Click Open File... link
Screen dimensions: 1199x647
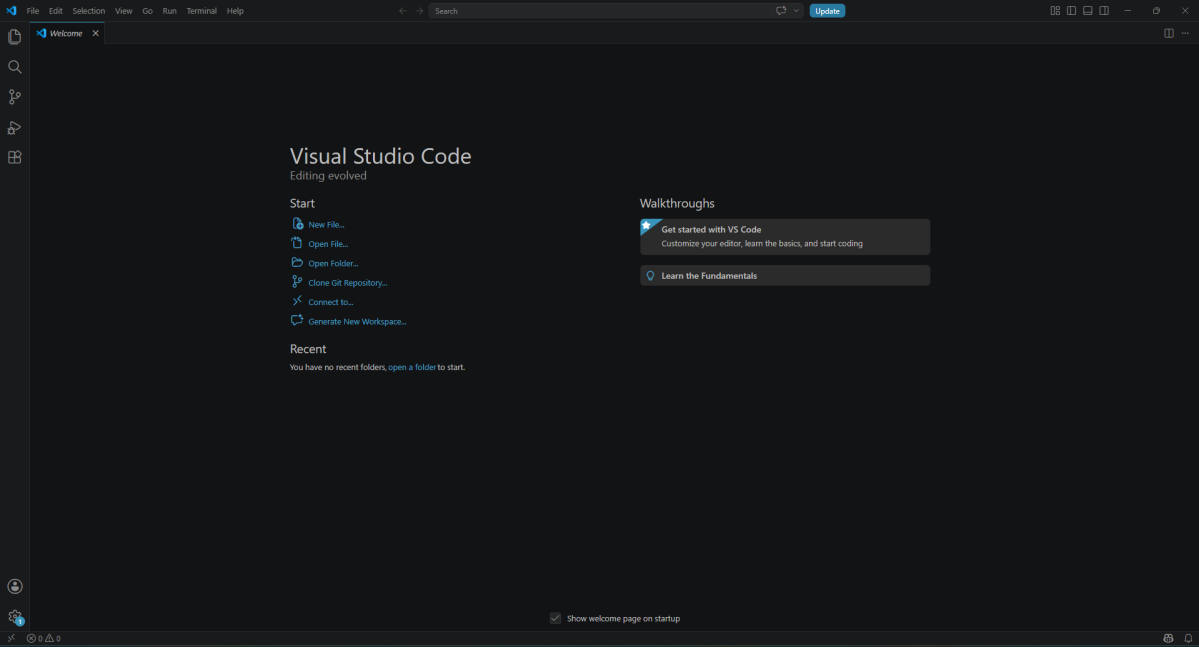coord(328,244)
